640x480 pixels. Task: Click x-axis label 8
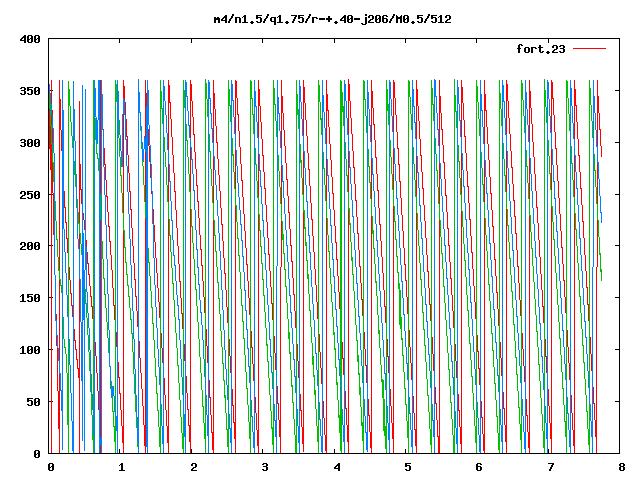click(621, 467)
